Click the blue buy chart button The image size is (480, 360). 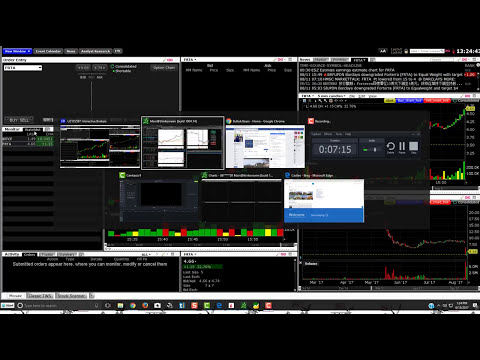click(x=409, y=100)
